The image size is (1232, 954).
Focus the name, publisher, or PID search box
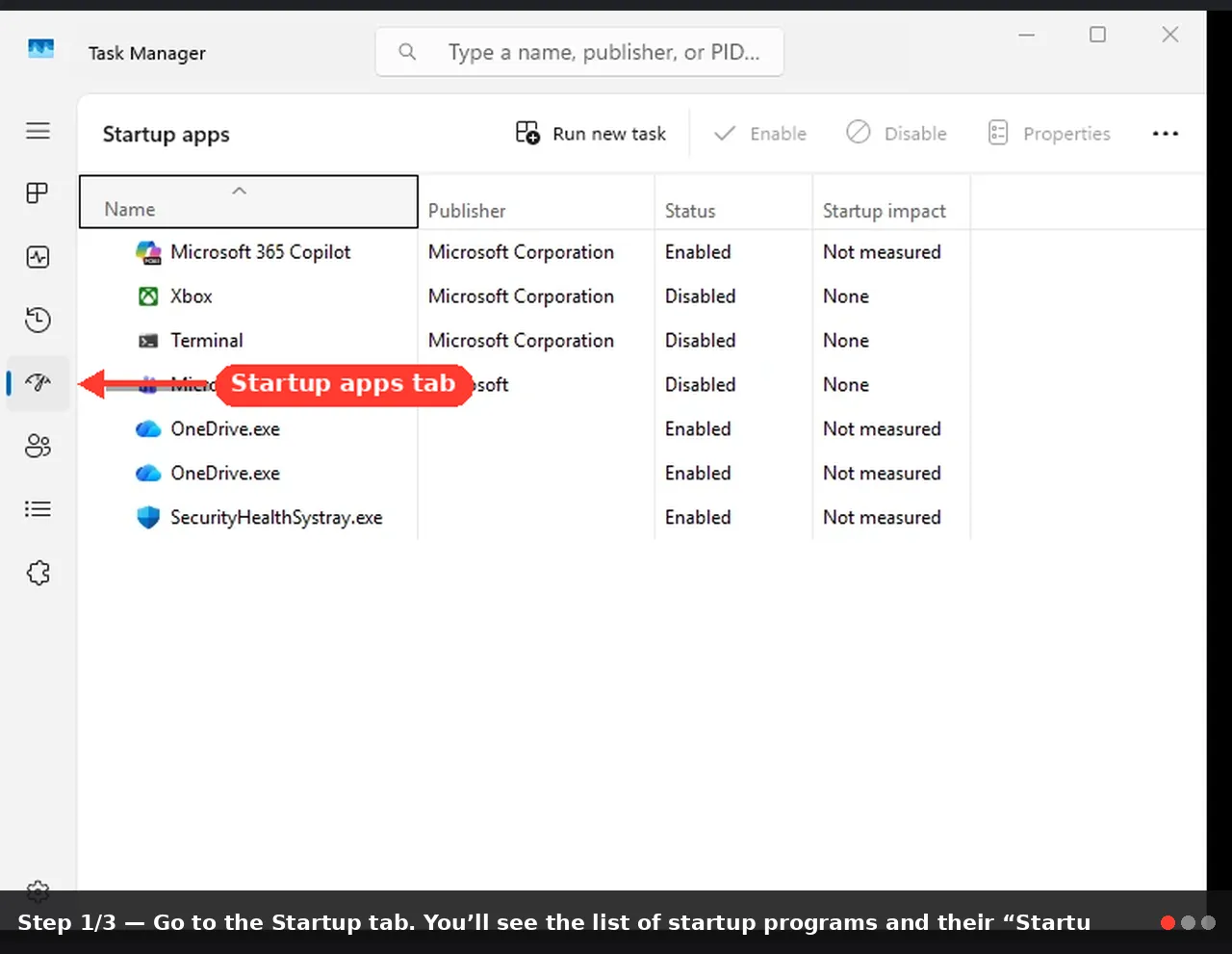pyautogui.click(x=579, y=52)
